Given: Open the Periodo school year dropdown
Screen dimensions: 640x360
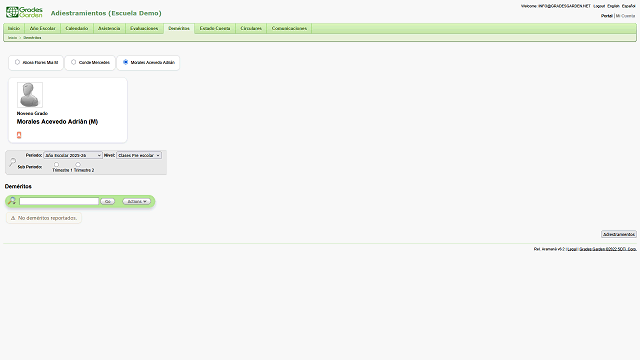Looking at the screenshot, I should coord(73,156).
